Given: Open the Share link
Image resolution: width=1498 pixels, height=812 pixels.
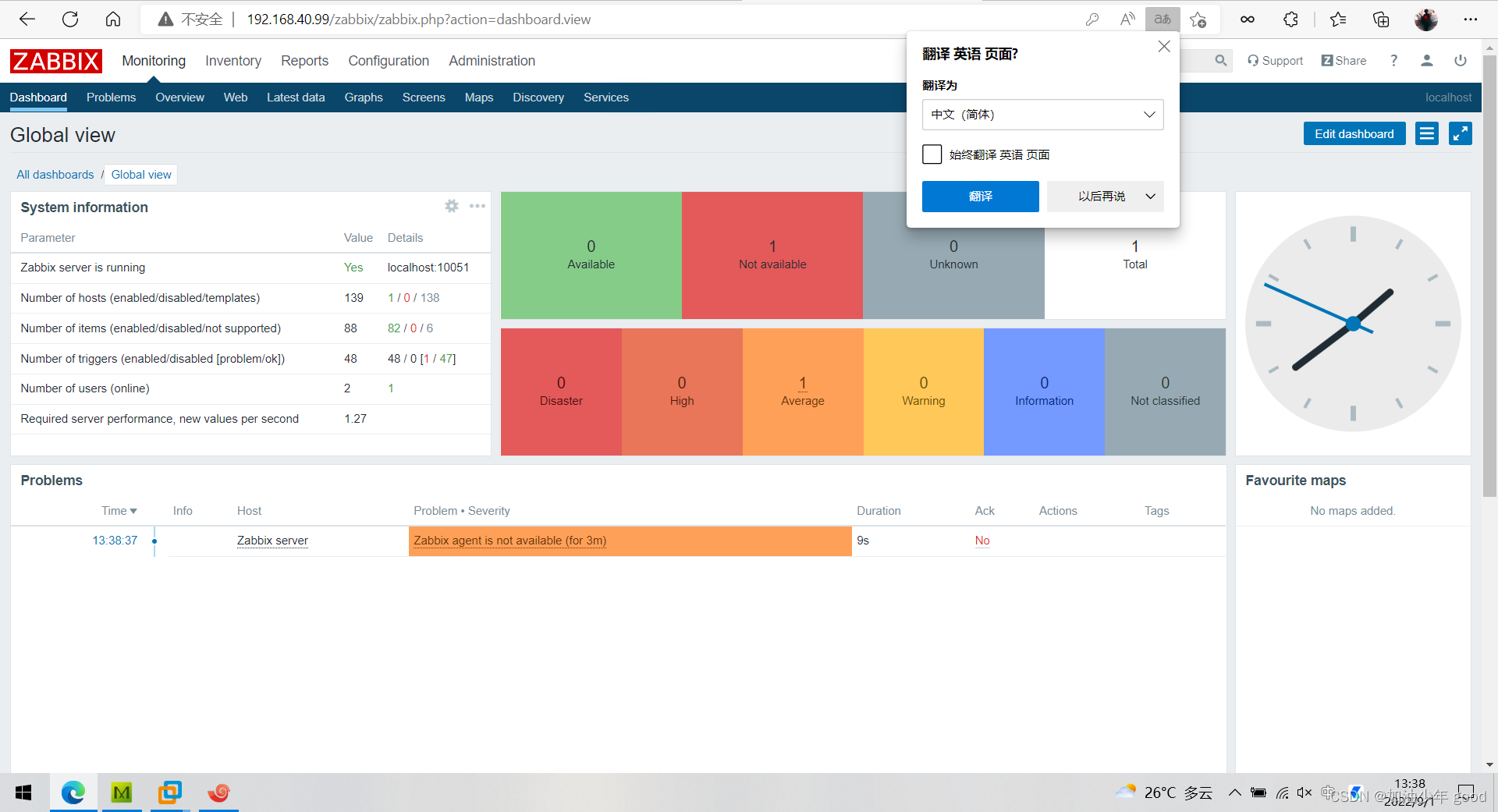Looking at the screenshot, I should click(1344, 60).
